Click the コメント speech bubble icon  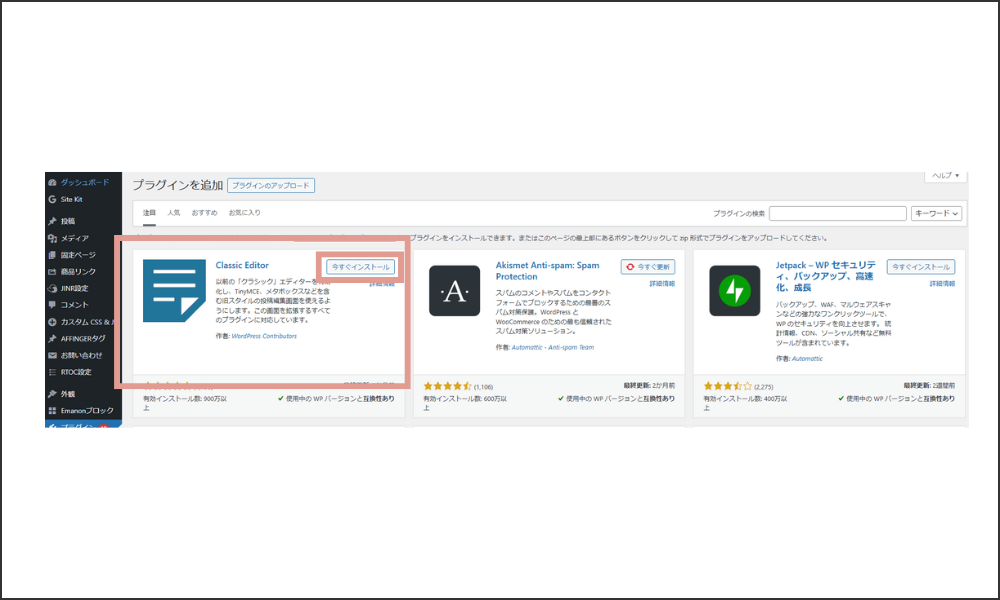(x=52, y=305)
